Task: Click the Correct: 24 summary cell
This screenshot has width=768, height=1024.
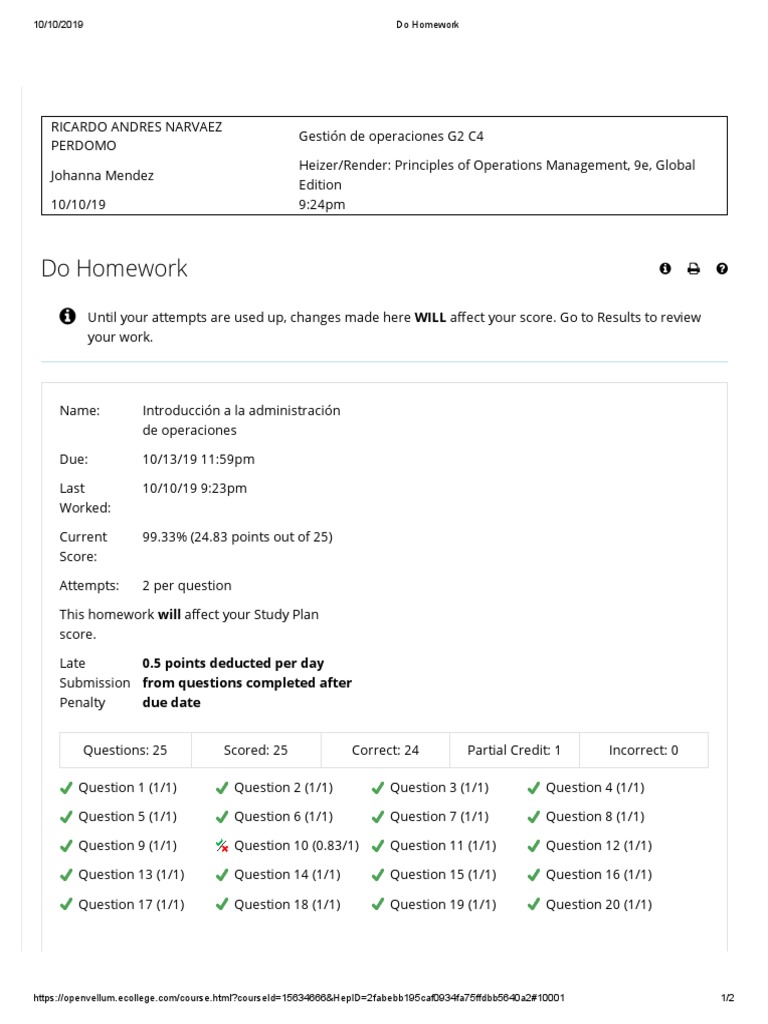Action: pos(385,750)
